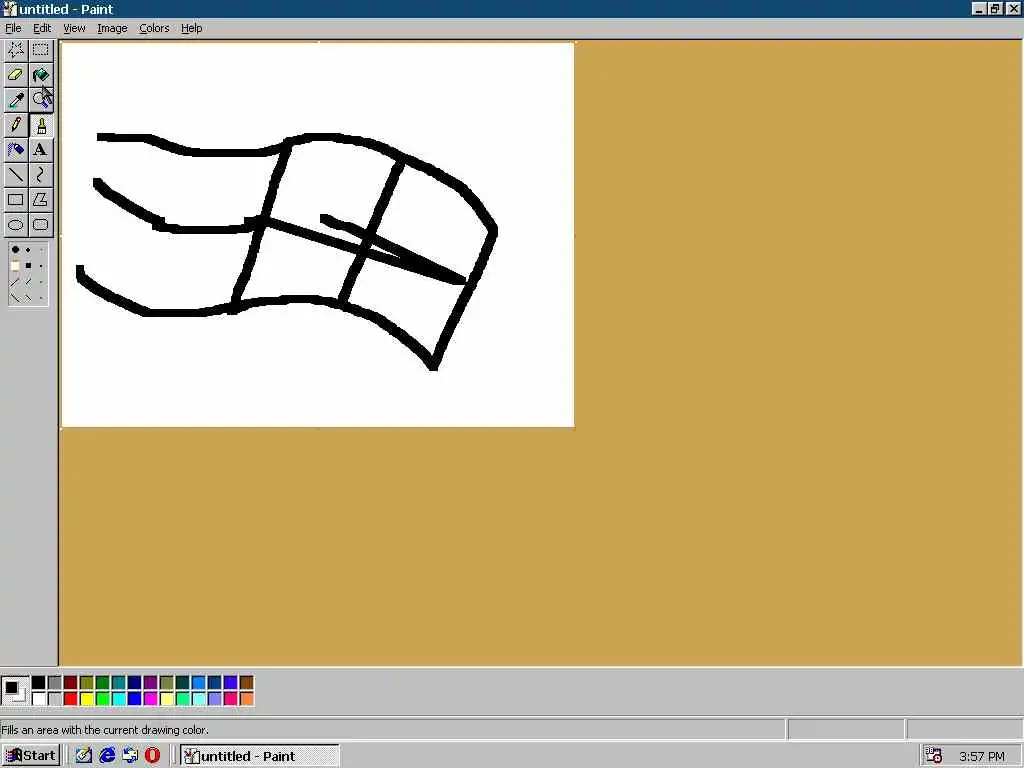Click the "Fills an area" status bar text
The height and width of the screenshot is (768, 1024).
pos(104,729)
